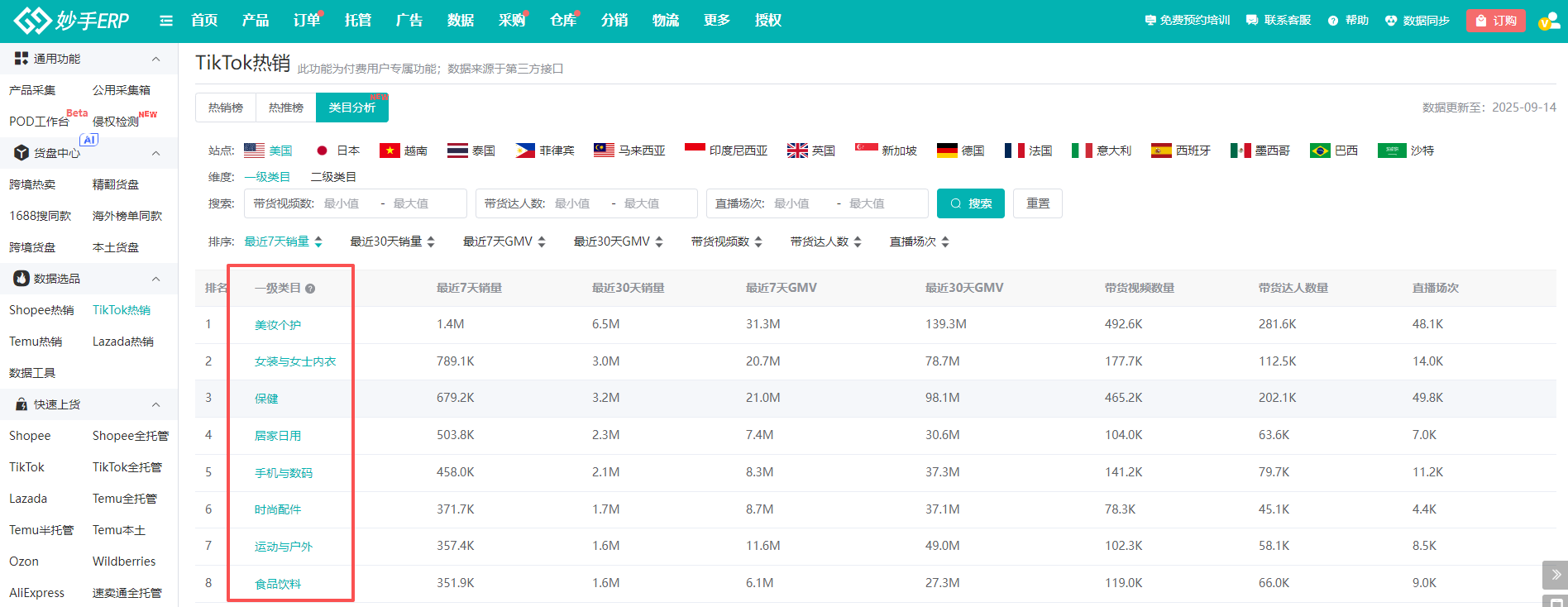1568x607 pixels.
Task: Open the 帮助 question icon
Action: [1333, 21]
